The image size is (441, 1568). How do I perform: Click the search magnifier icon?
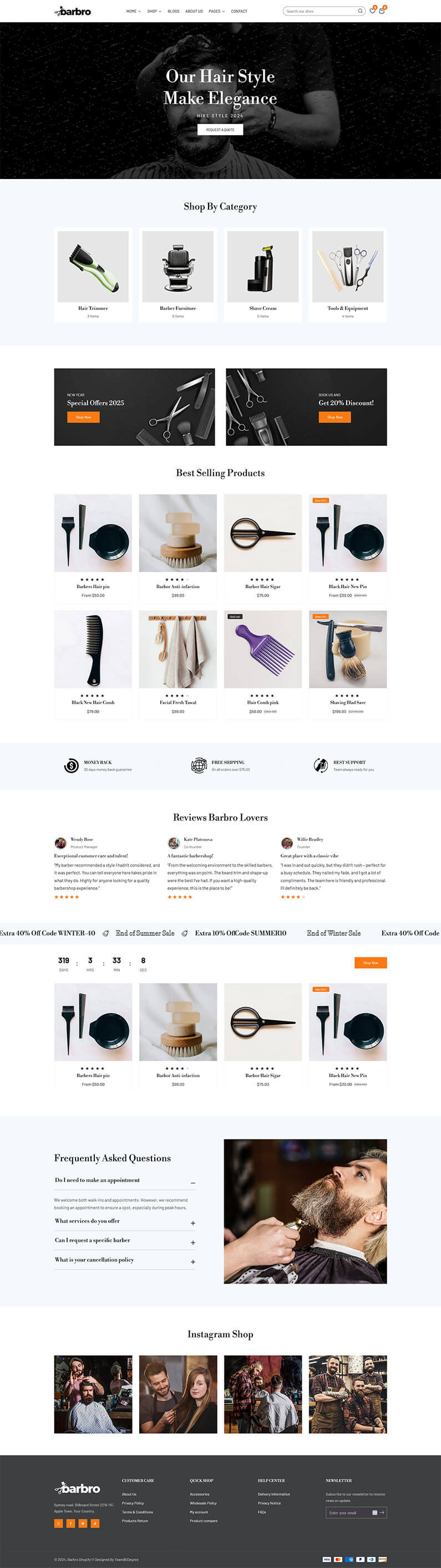[360, 11]
